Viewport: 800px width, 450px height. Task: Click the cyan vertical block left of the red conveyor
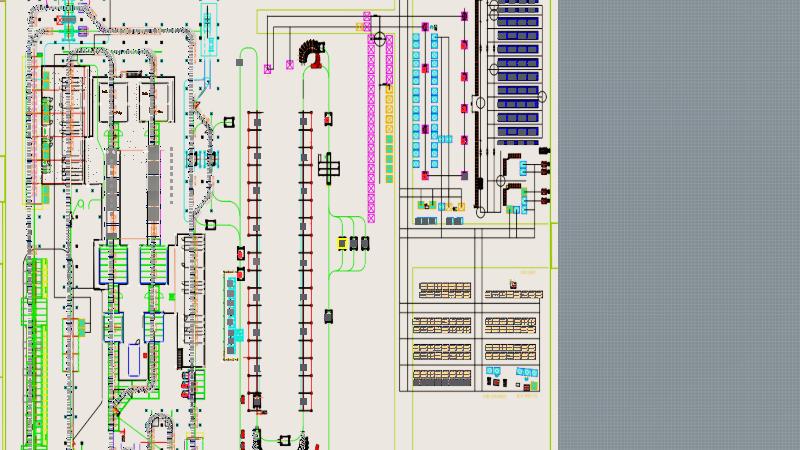click(231, 310)
